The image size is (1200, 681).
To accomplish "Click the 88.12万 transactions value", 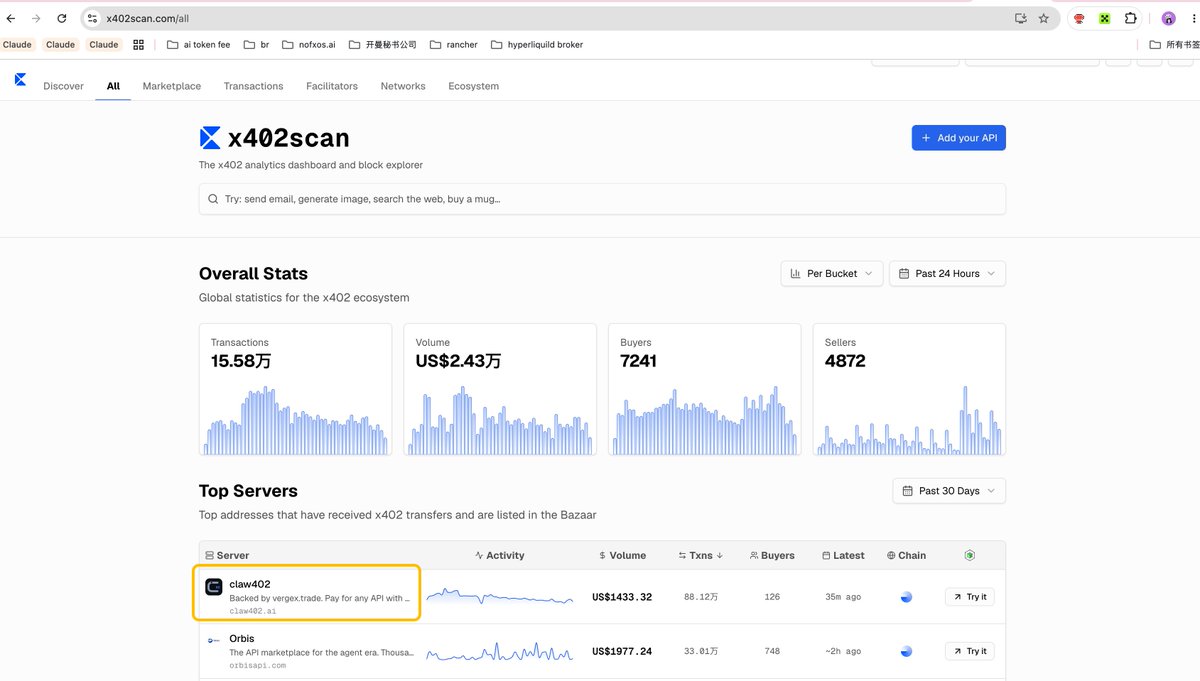I will (x=701, y=597).
